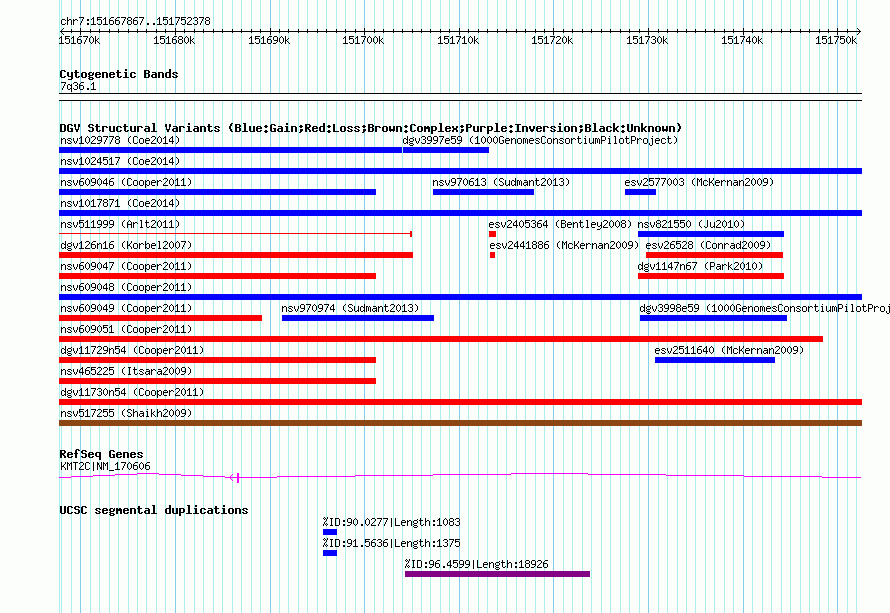
Task: Click the 7q36.1 cytogenetic band
Action: pyautogui.click(x=460, y=97)
